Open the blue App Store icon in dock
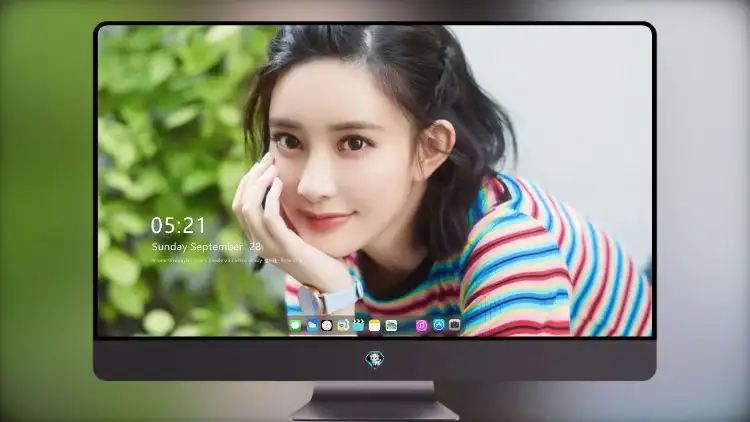This screenshot has width=750, height=422. tap(439, 325)
